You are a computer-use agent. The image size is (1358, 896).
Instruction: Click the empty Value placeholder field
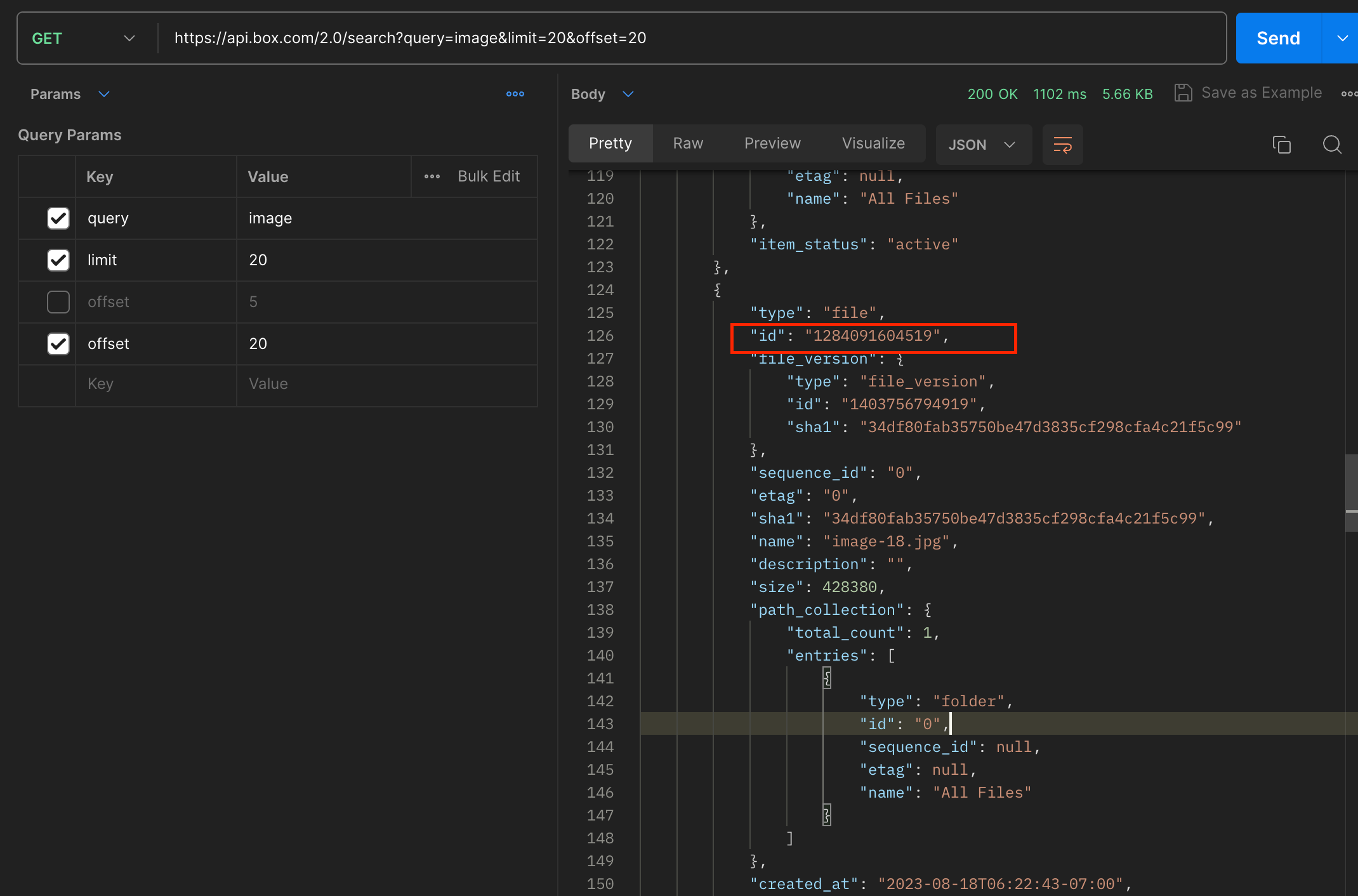pyautogui.click(x=387, y=384)
